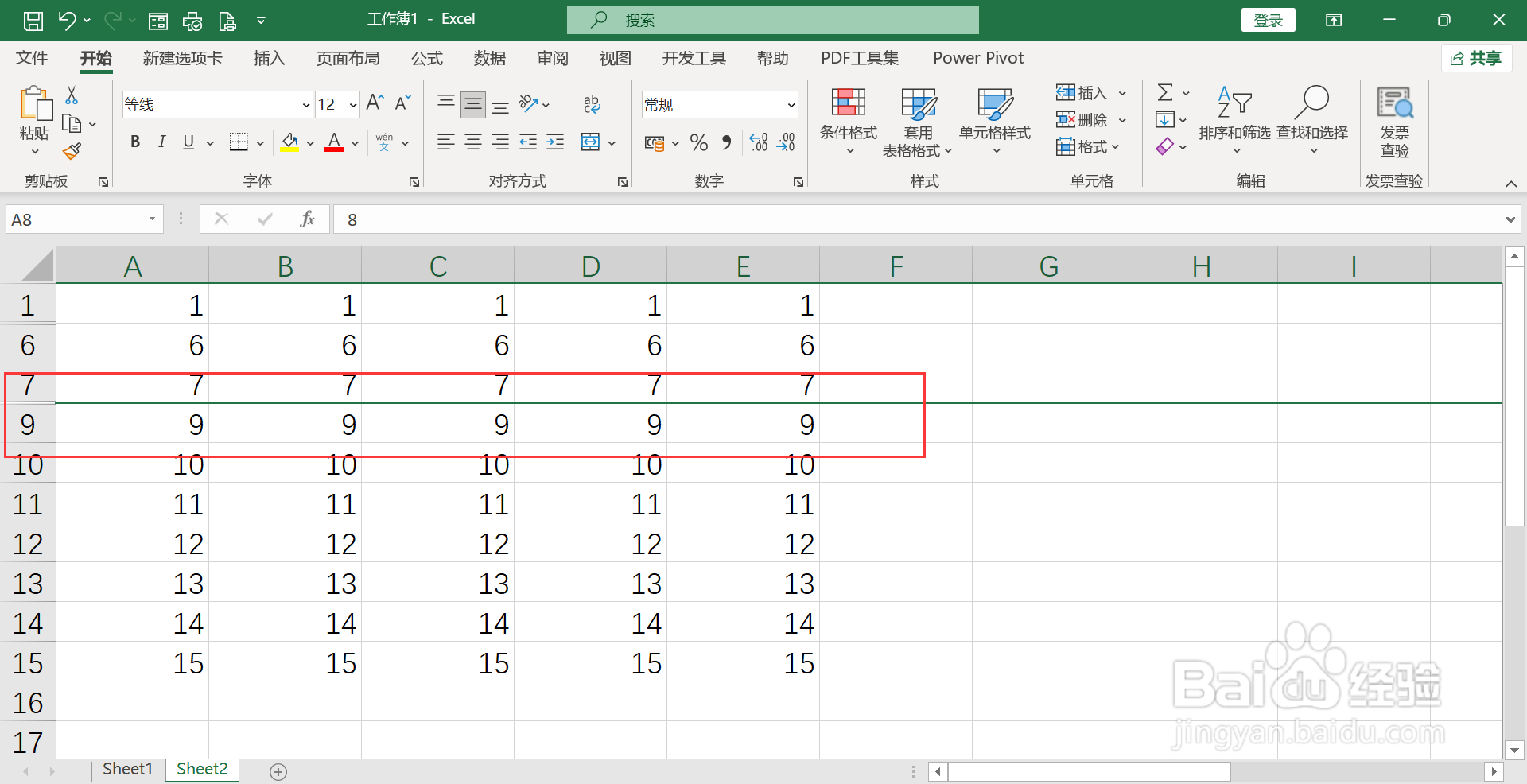The image size is (1527, 784).
Task: Click the Format Painter brush icon
Action: (x=72, y=151)
